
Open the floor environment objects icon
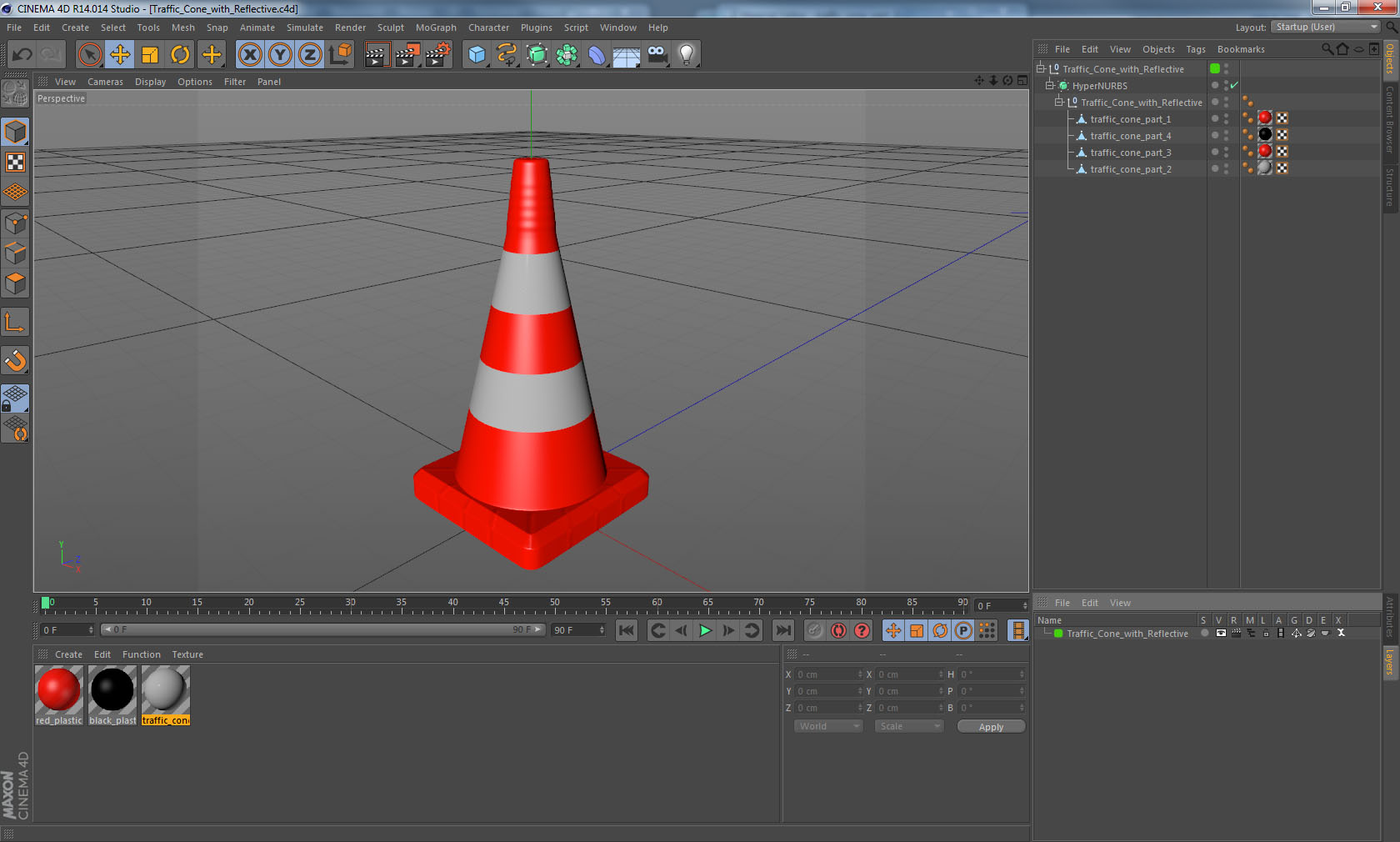pyautogui.click(x=627, y=55)
